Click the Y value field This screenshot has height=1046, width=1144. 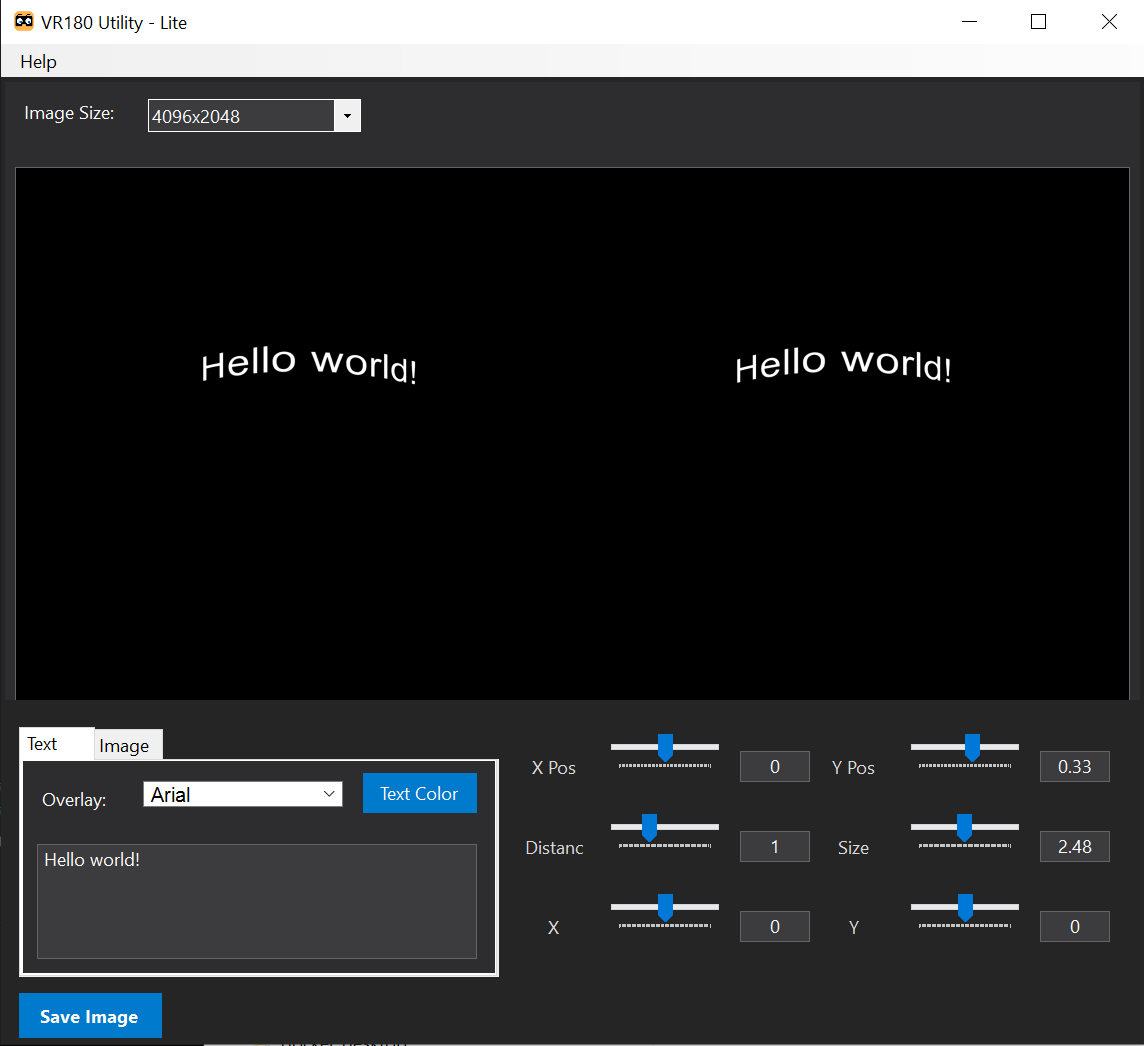tap(1075, 926)
